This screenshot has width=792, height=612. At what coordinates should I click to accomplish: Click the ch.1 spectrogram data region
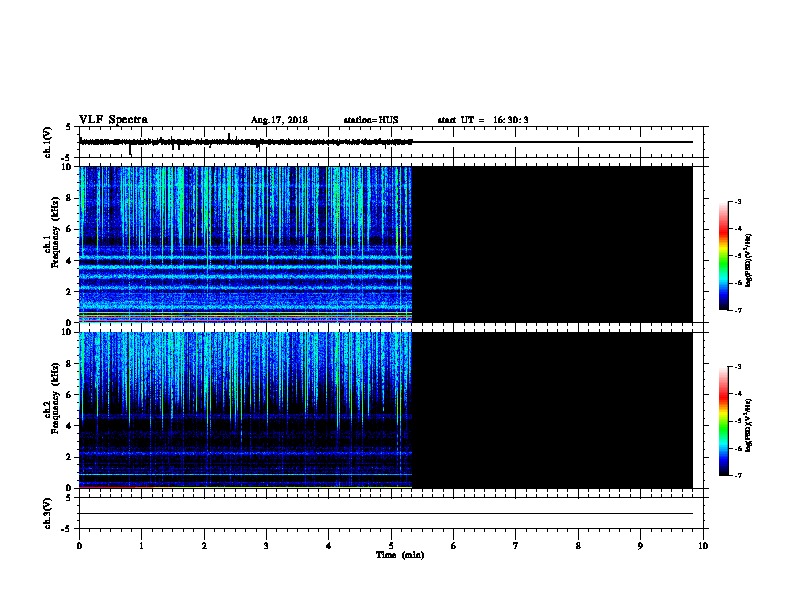tap(245, 244)
